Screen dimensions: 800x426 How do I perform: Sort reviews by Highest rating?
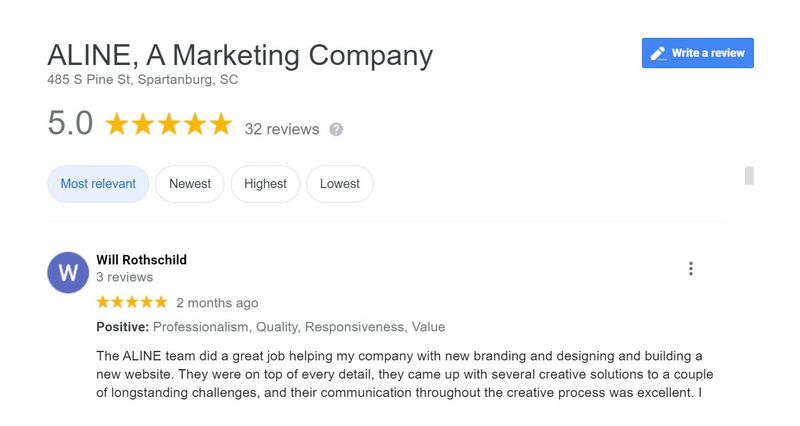coord(265,184)
